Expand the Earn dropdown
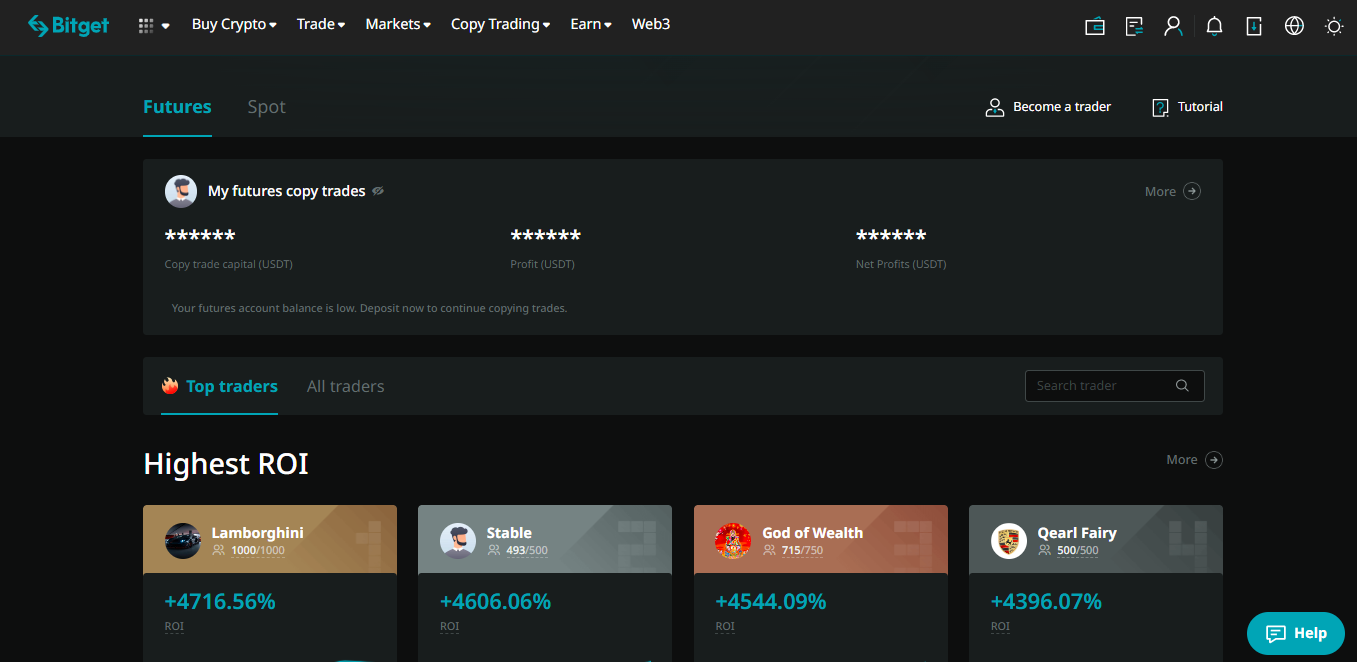The image size is (1357, 662). pos(591,24)
